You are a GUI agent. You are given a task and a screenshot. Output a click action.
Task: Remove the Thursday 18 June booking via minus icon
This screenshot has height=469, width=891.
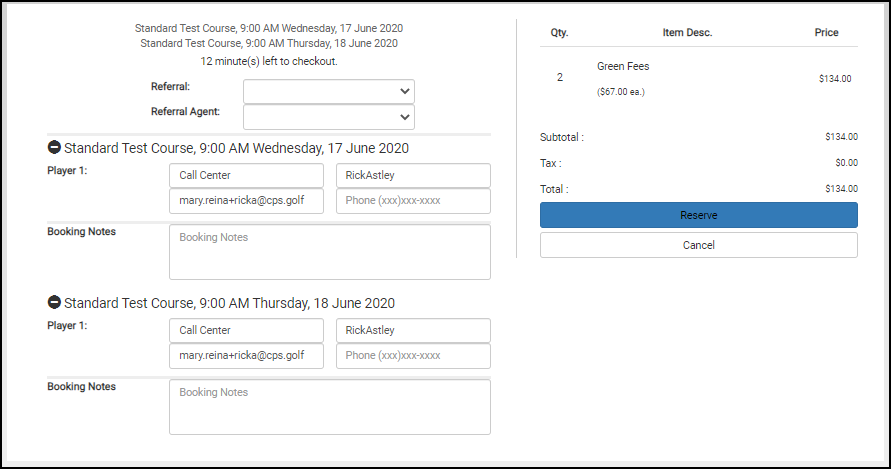coord(54,302)
